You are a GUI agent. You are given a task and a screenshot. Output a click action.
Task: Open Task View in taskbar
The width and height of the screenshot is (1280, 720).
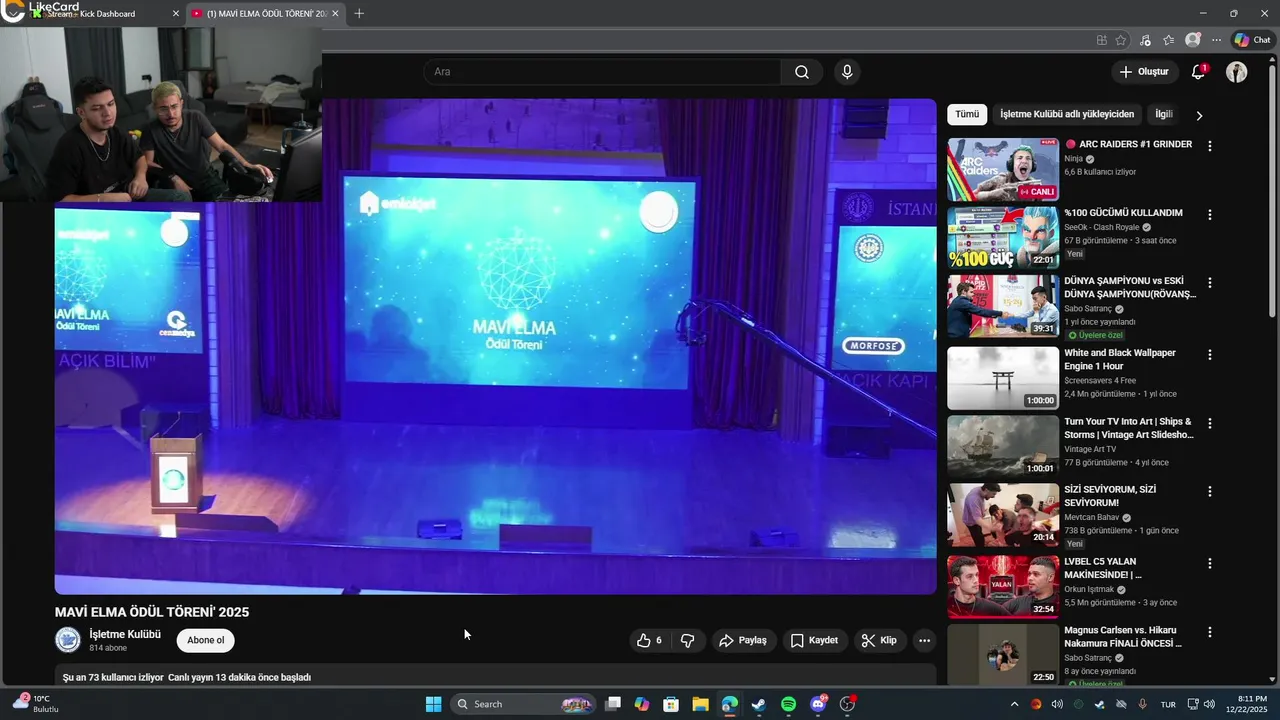613,704
